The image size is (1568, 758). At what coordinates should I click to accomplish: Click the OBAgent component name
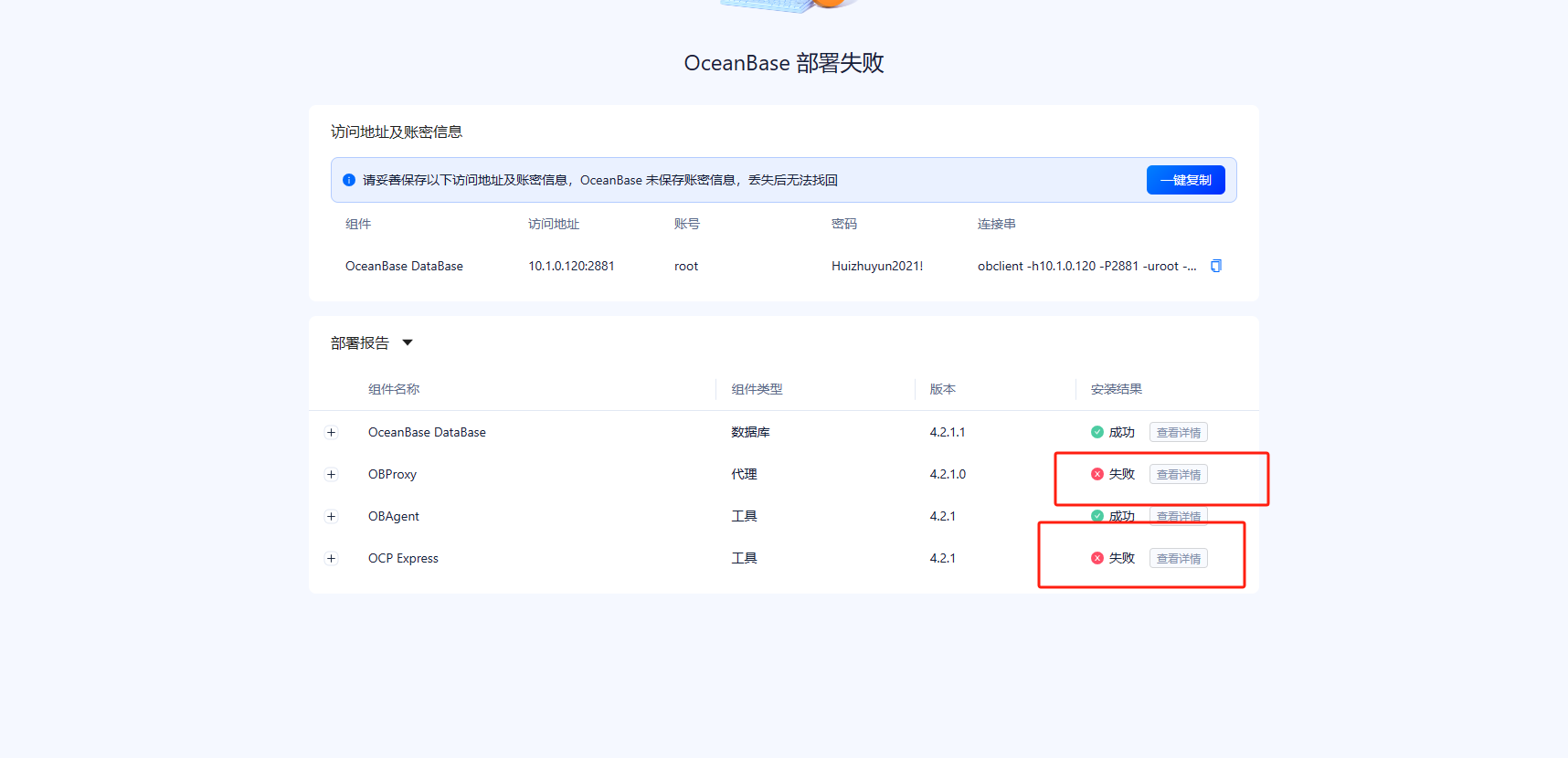[394, 516]
